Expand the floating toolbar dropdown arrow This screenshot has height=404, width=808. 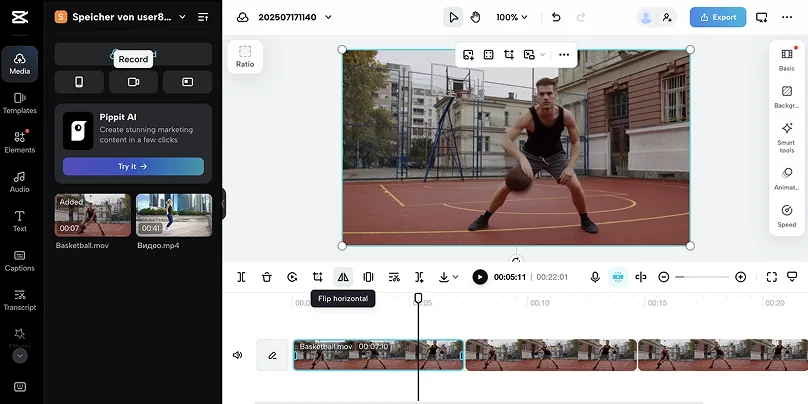[x=542, y=55]
